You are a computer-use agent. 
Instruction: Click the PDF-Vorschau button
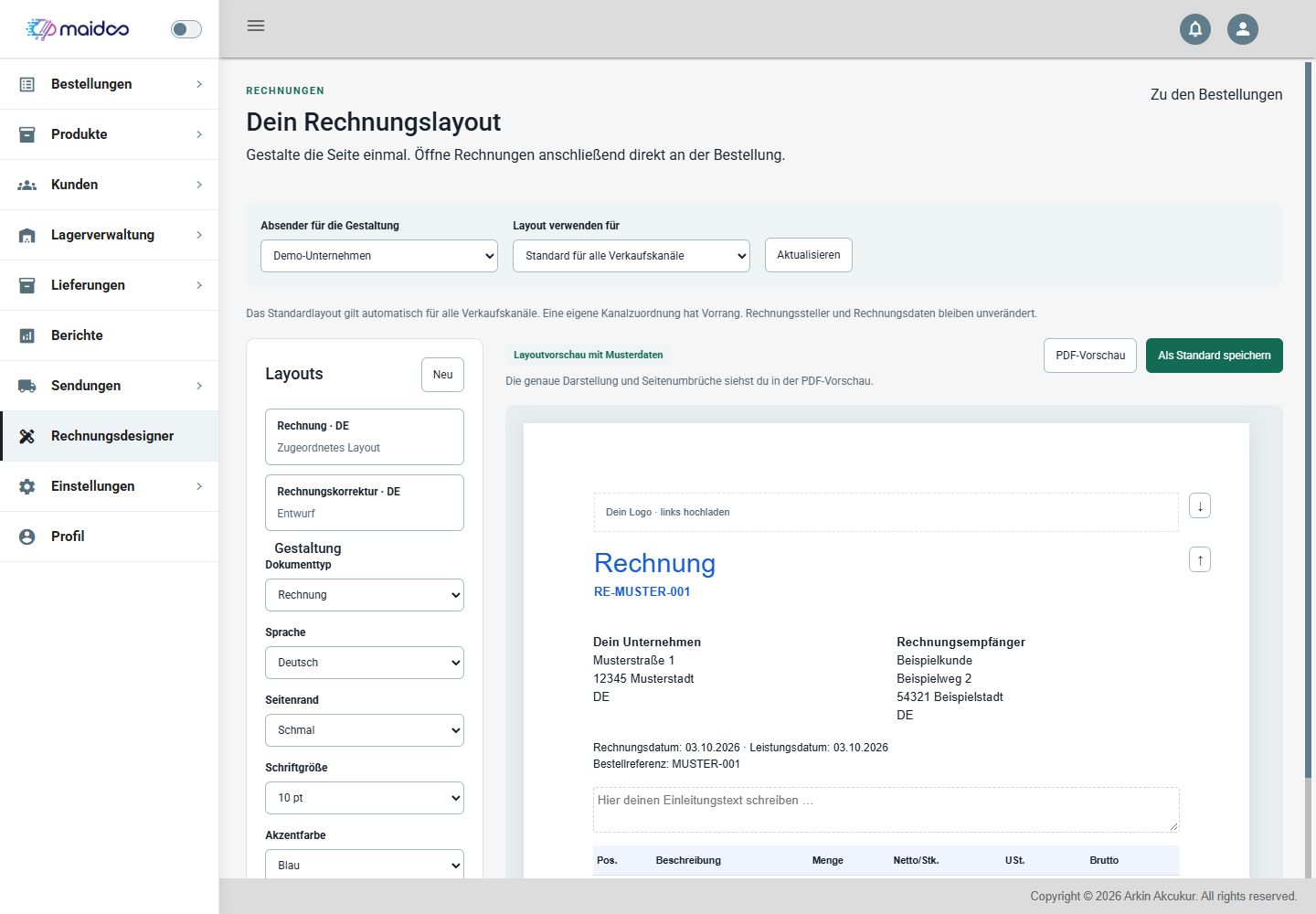[1090, 356]
